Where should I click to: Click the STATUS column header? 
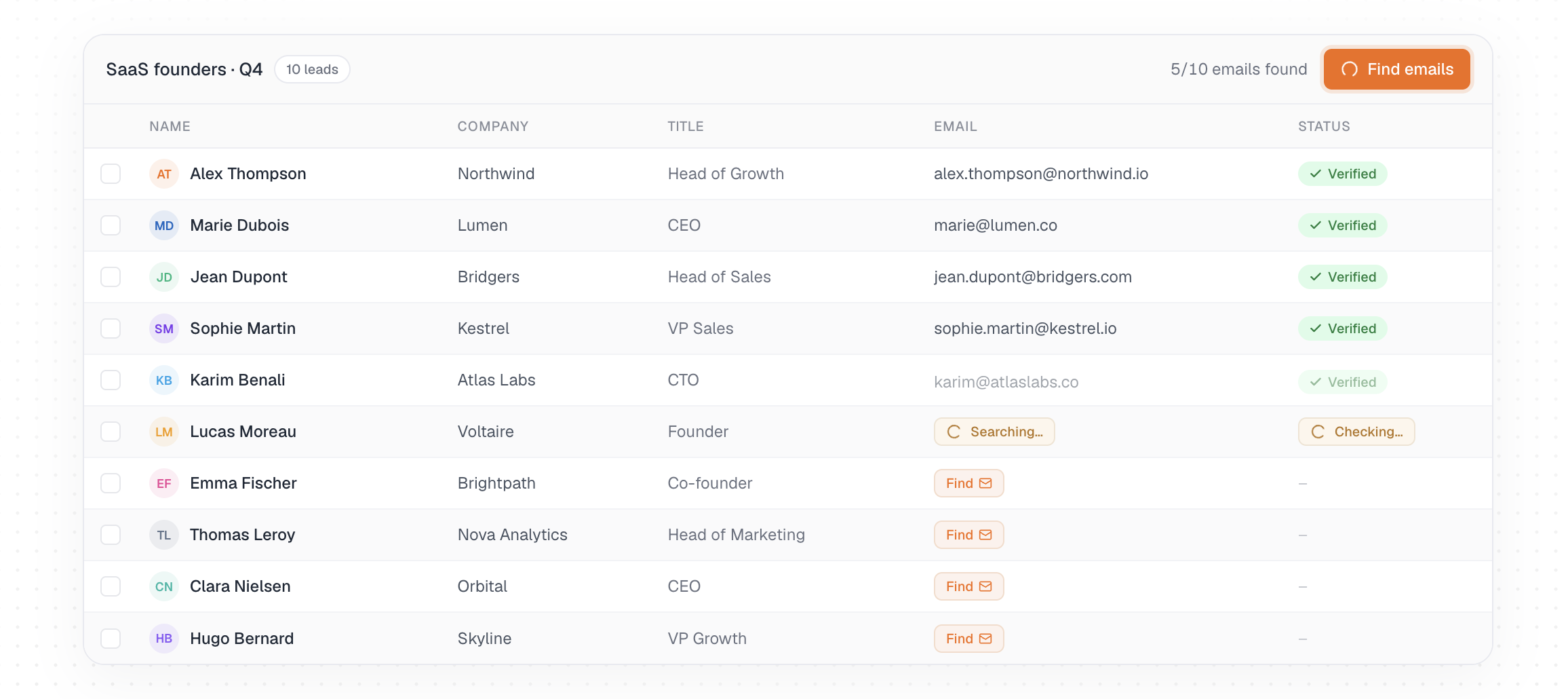(1324, 126)
